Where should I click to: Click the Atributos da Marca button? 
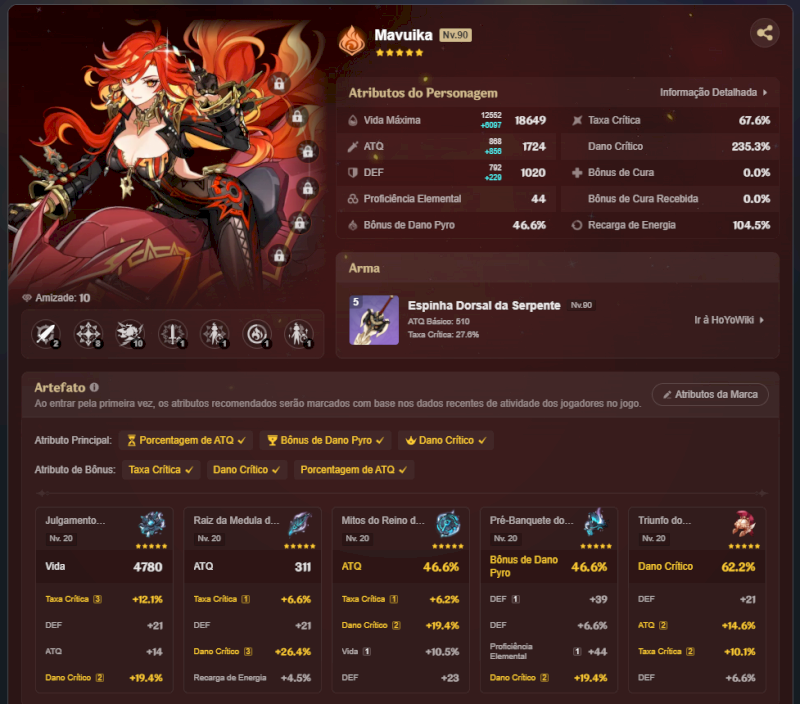pos(710,394)
